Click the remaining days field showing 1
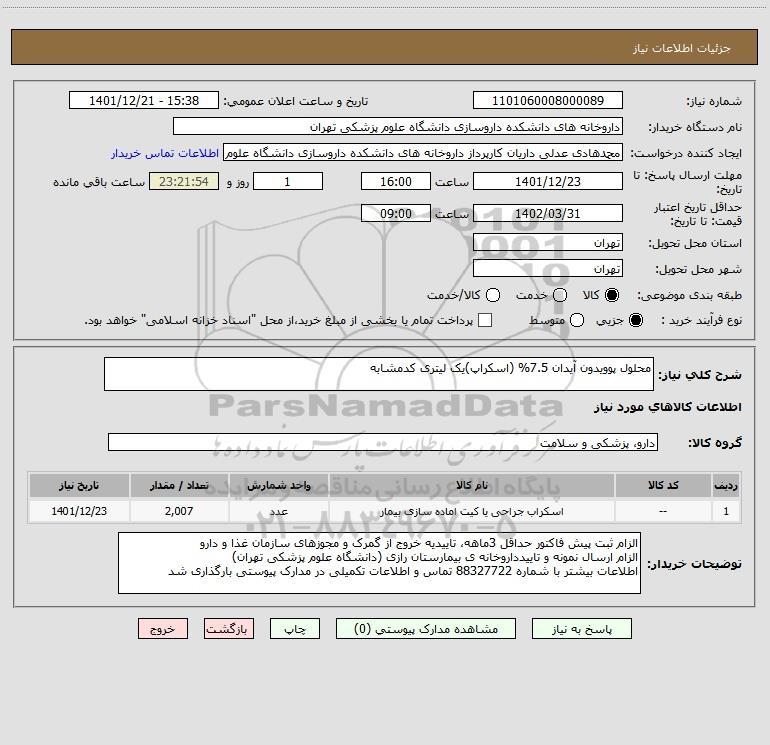The image size is (770, 745). click(288, 181)
